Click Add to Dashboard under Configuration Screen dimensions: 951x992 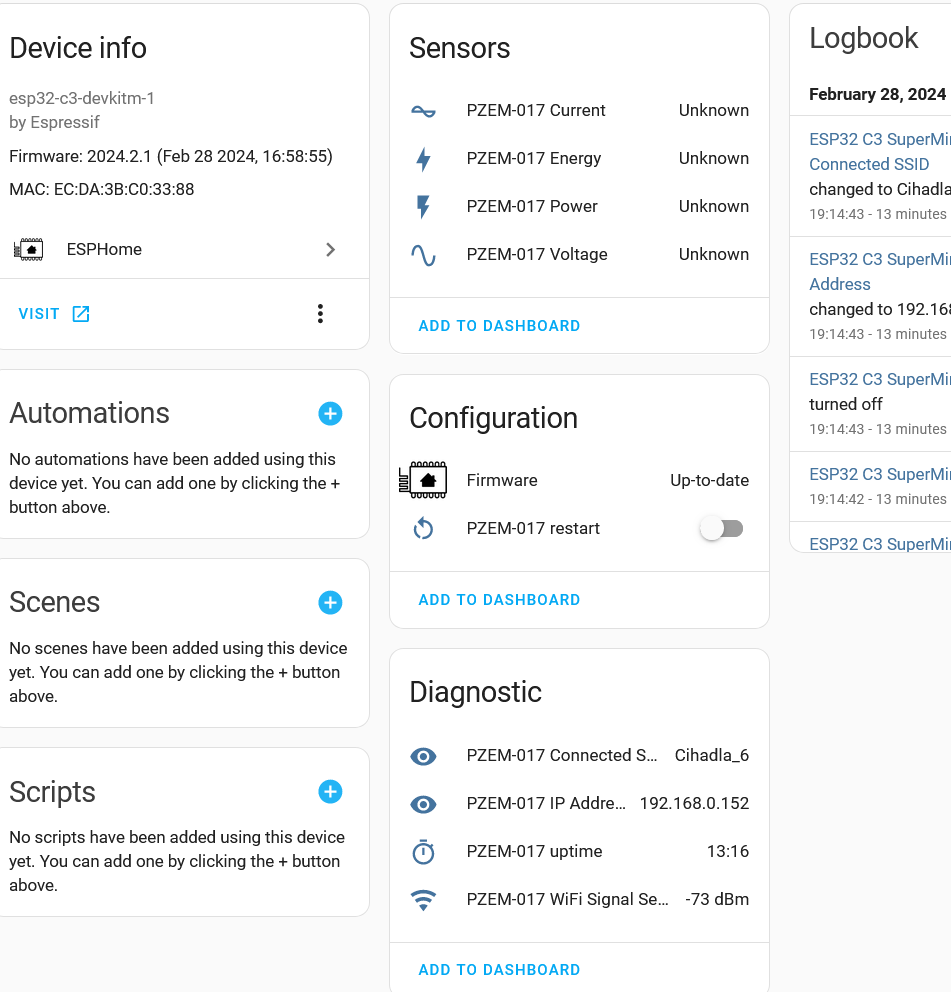[499, 600]
